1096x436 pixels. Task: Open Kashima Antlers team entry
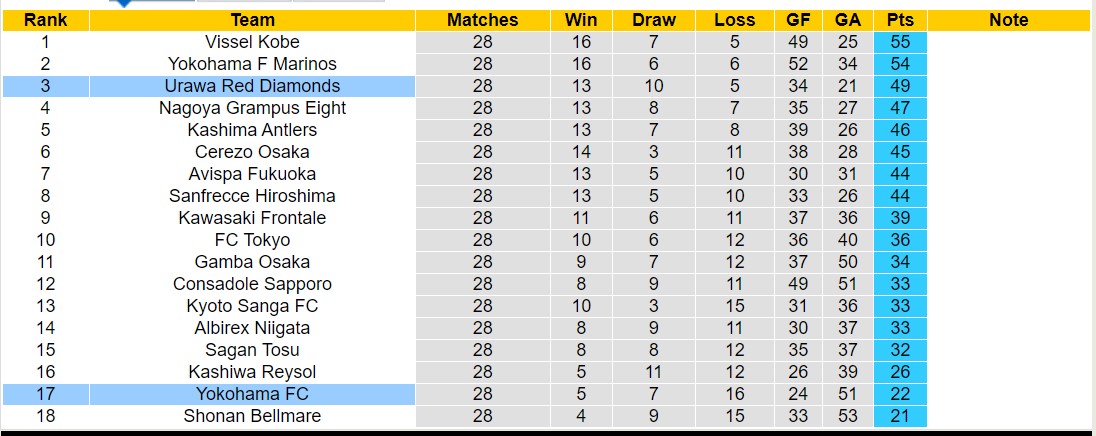252,130
